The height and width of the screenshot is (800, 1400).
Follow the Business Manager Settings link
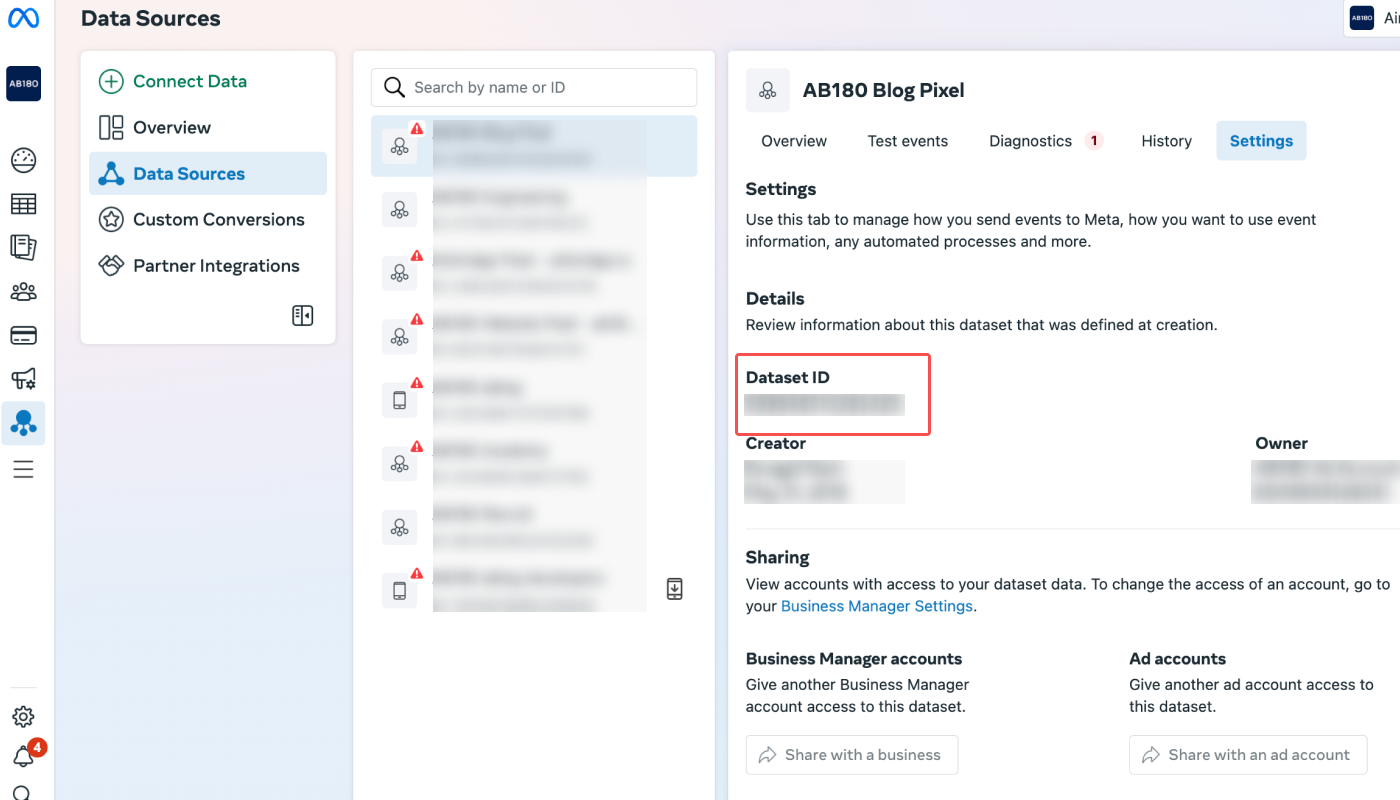[x=877, y=606]
